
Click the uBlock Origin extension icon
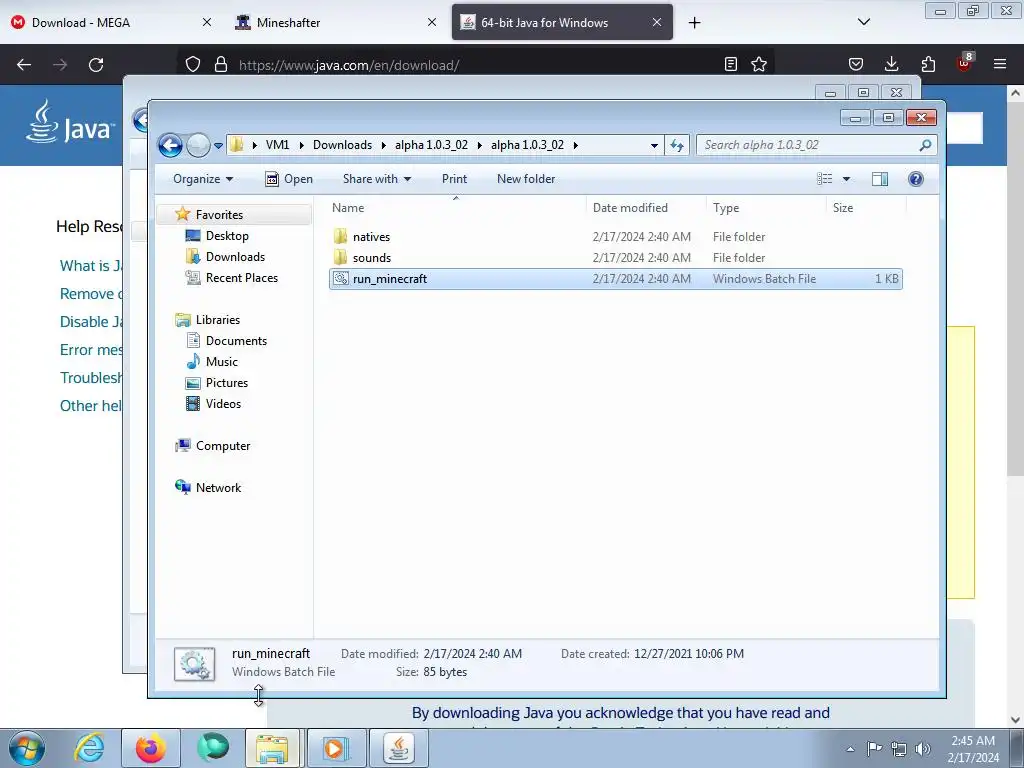[965, 63]
